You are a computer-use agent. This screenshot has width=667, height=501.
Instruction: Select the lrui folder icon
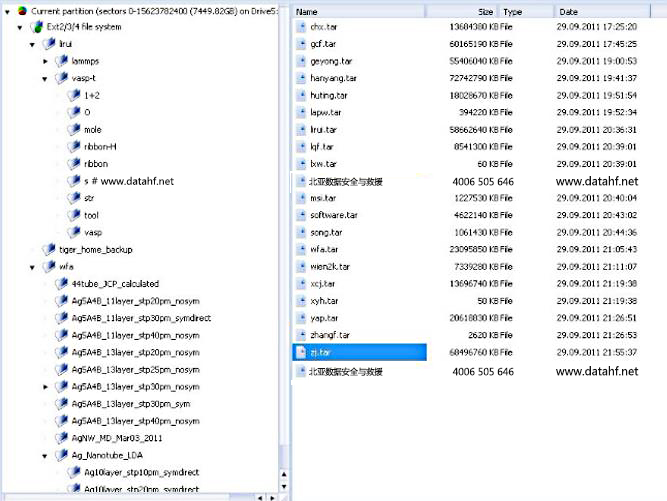(x=49, y=43)
